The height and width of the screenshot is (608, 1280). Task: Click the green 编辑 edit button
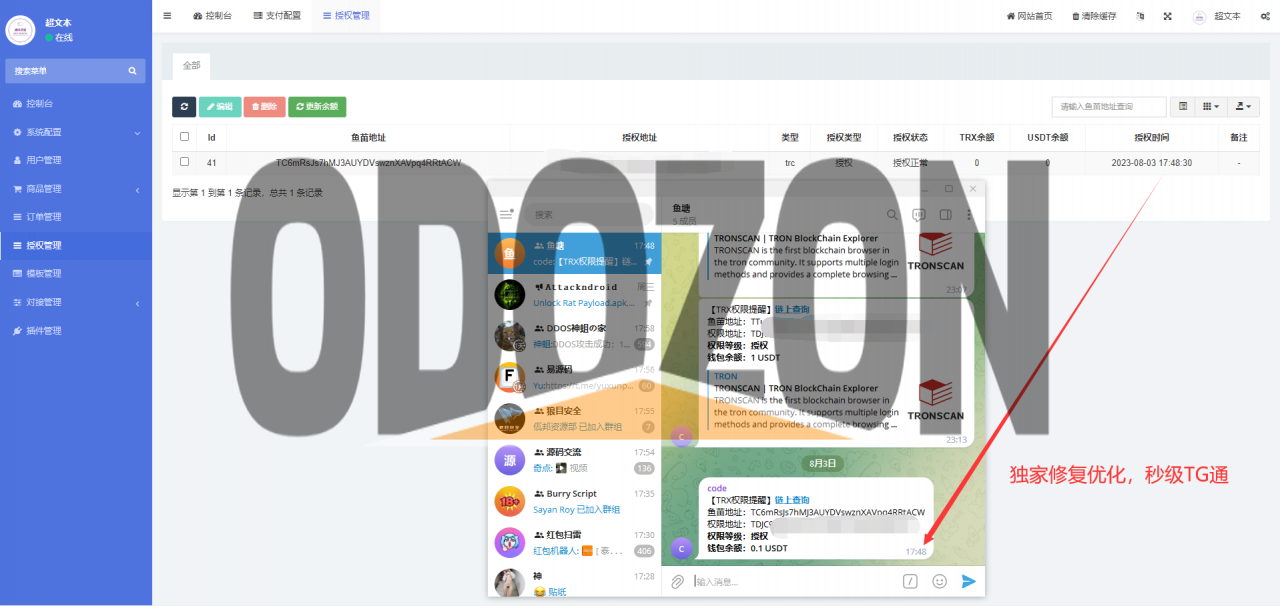coord(220,106)
